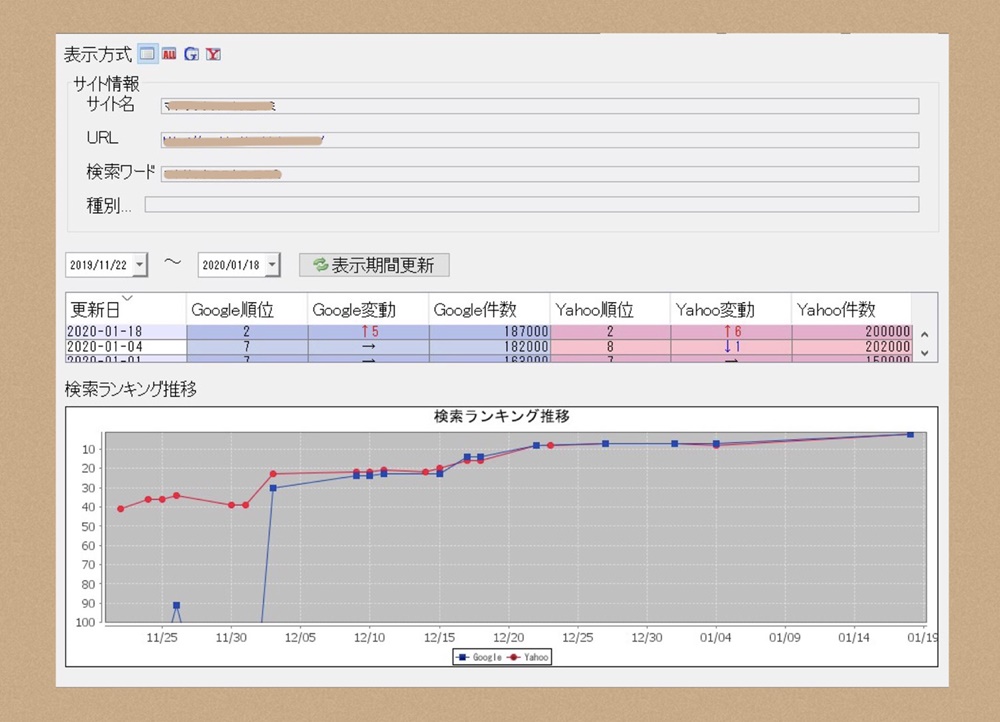Switch to the red ALL display mode

[169, 54]
